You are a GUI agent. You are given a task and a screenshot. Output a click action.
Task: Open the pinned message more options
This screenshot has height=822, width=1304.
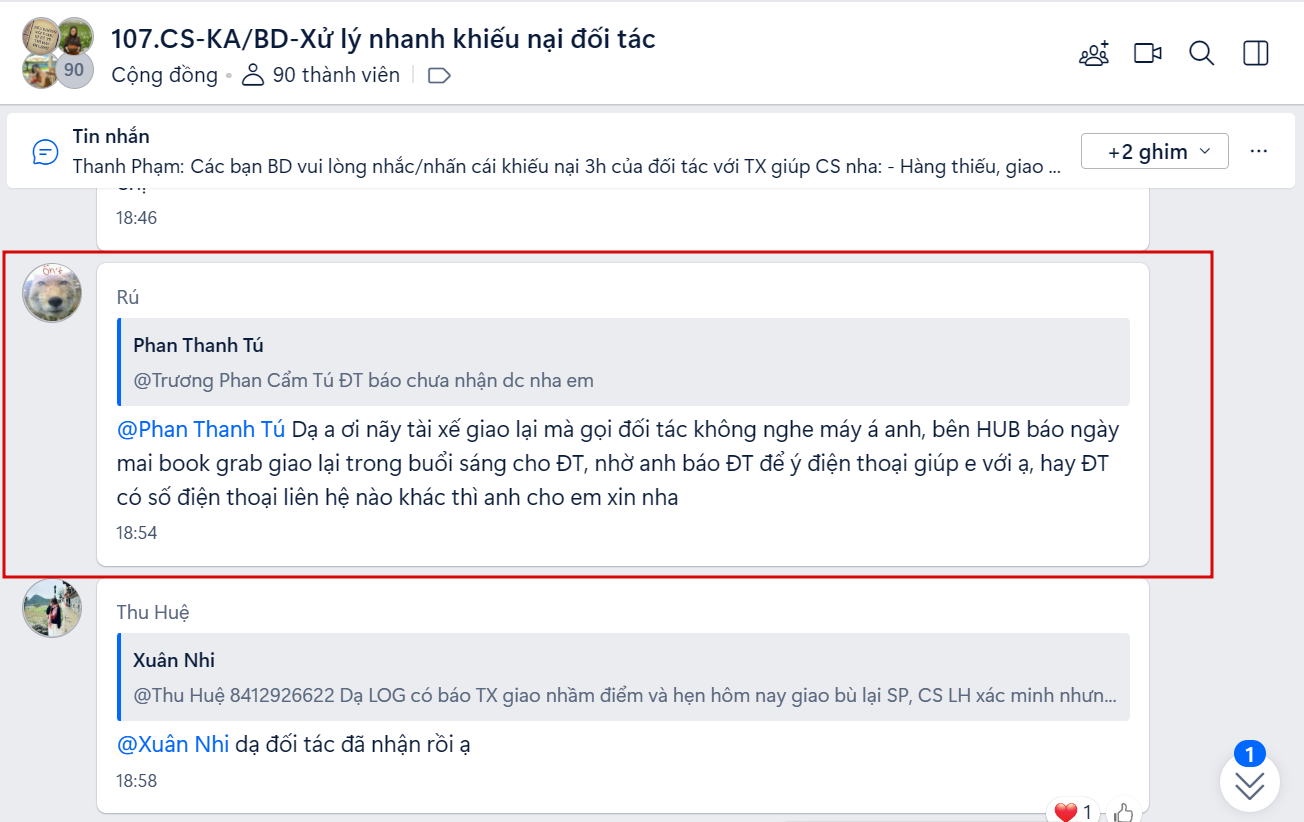click(1259, 151)
